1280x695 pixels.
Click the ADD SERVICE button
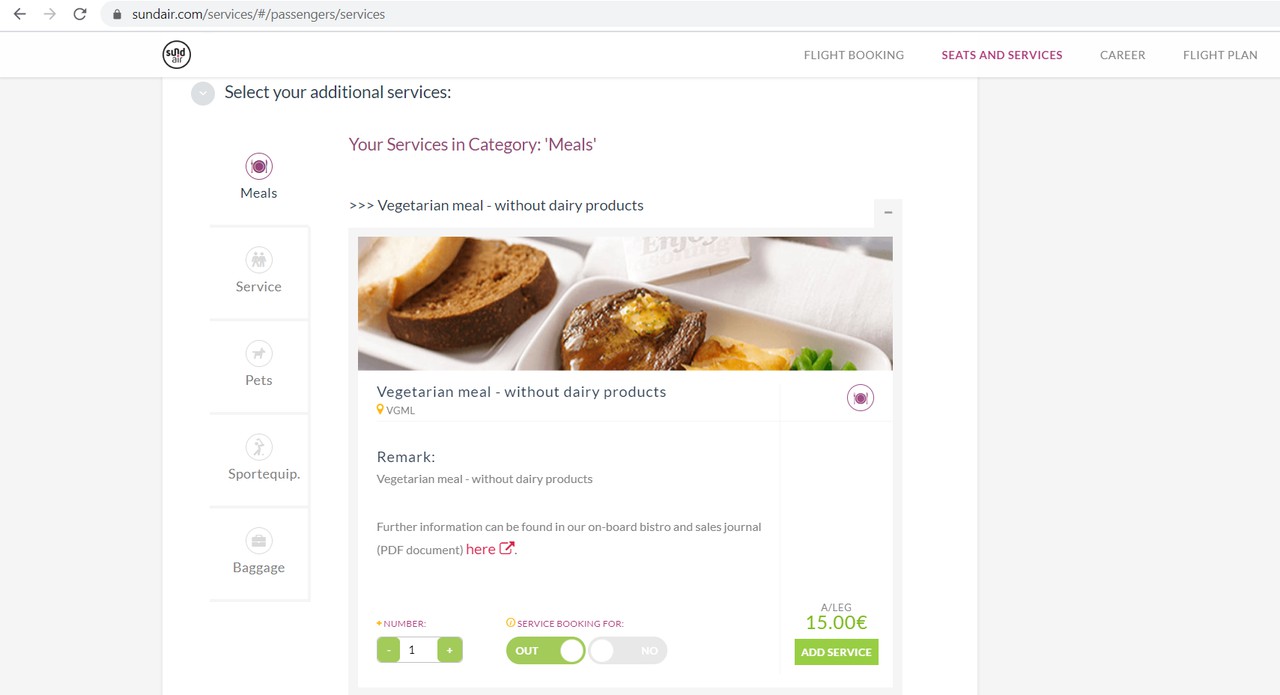click(x=837, y=652)
